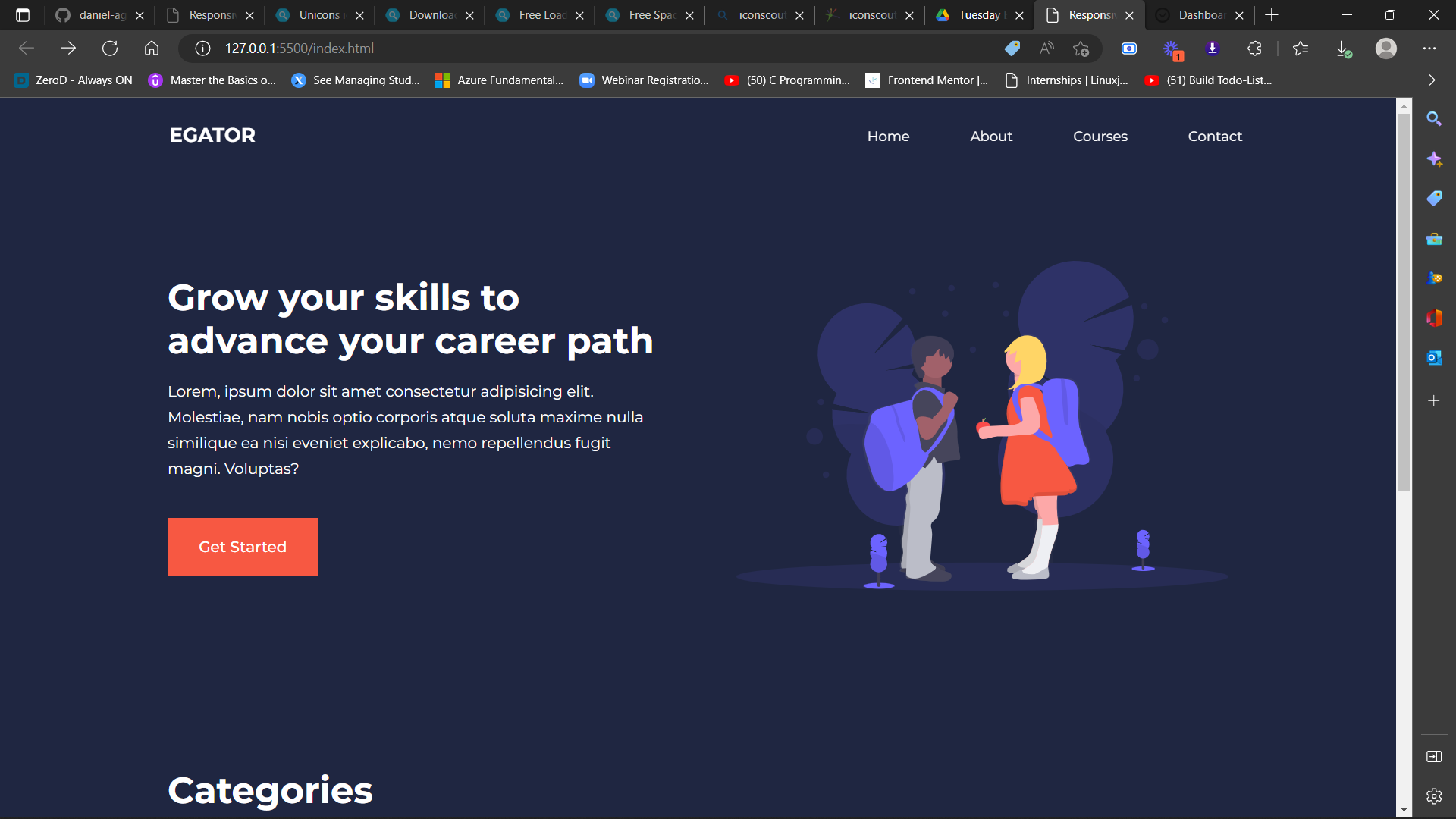This screenshot has height=819, width=1456.
Task: Open the About page link
Action: [990, 136]
